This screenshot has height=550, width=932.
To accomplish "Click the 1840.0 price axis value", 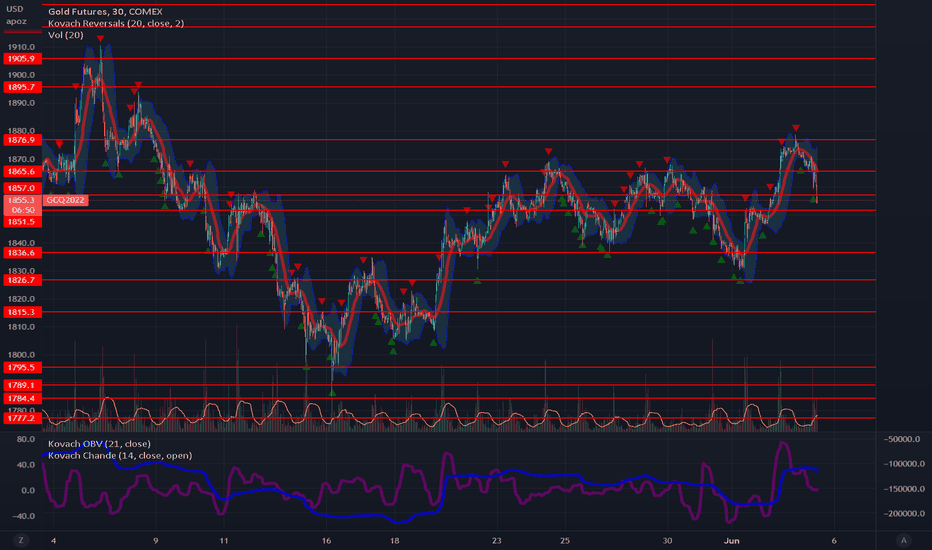I will coord(21,243).
